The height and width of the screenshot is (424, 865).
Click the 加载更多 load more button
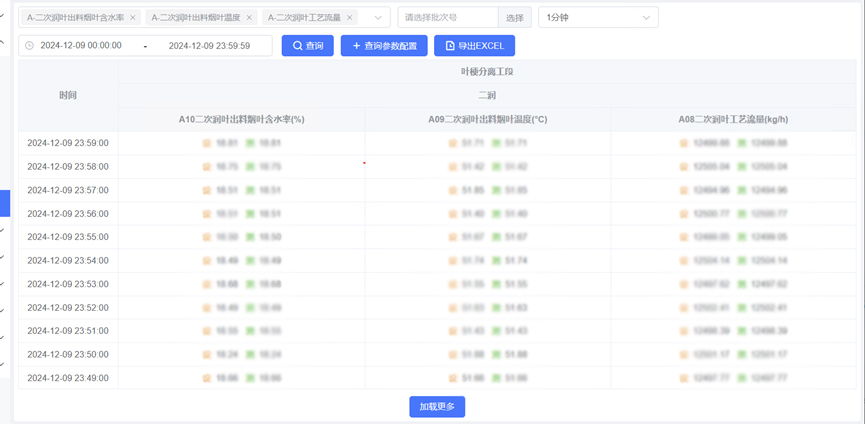pyautogui.click(x=437, y=407)
